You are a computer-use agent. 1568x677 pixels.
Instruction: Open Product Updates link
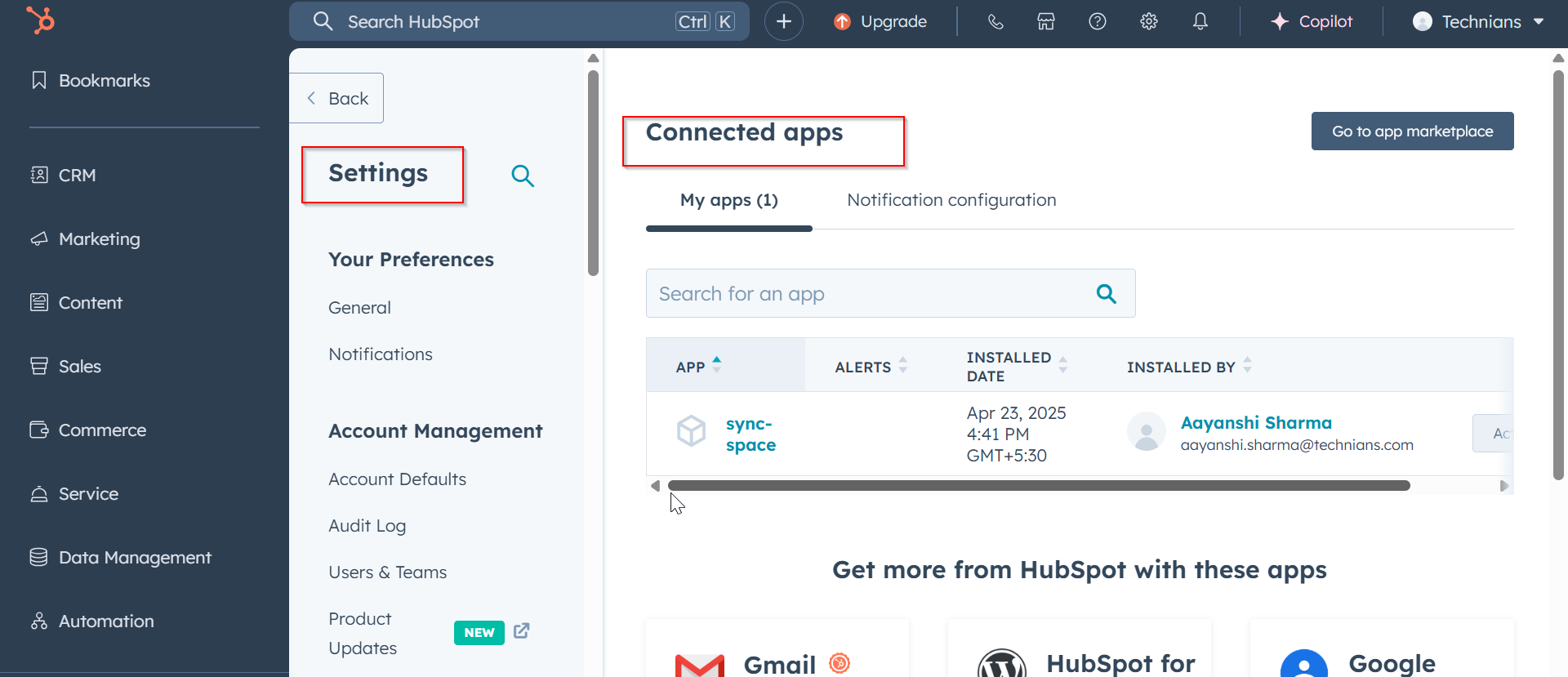(x=363, y=633)
